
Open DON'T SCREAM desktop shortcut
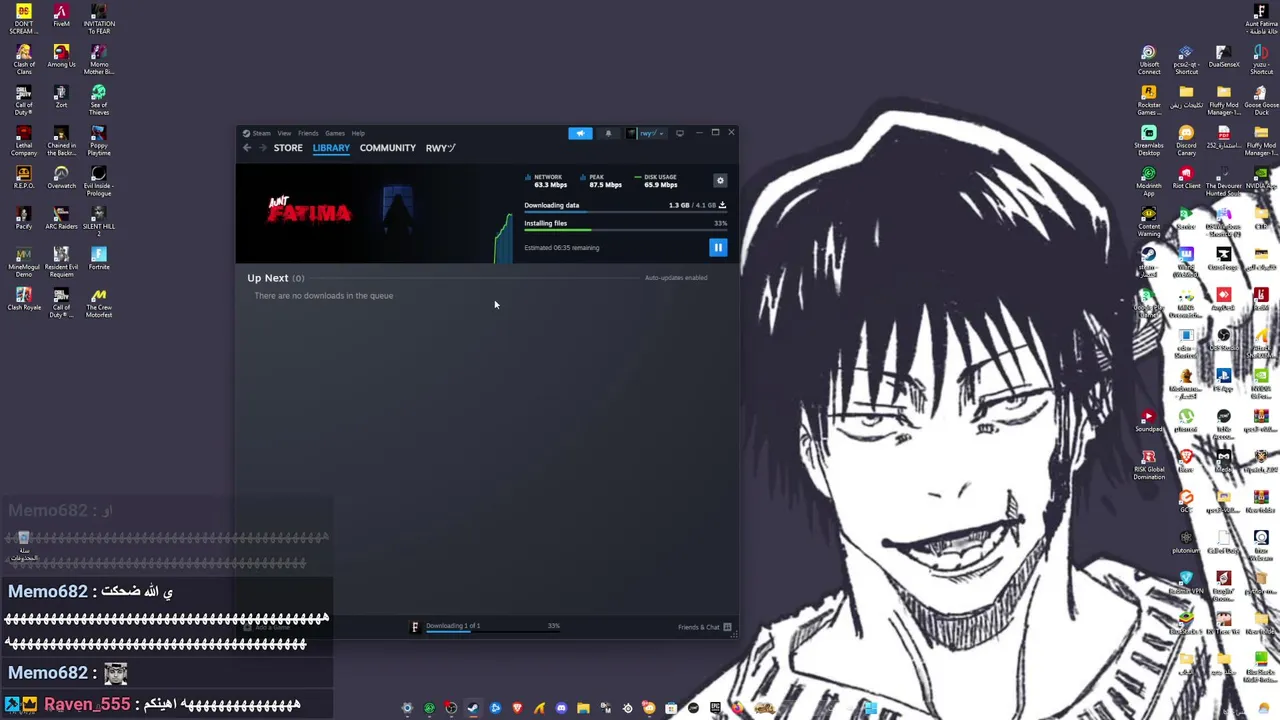click(x=23, y=19)
